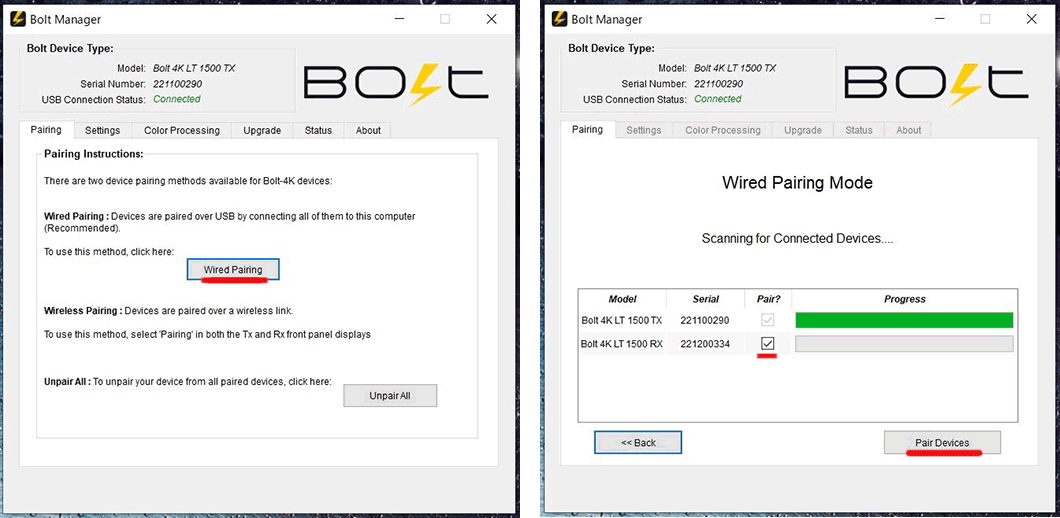Click the << Back button in right window
Image resolution: width=1060 pixels, height=518 pixels.
click(x=638, y=443)
